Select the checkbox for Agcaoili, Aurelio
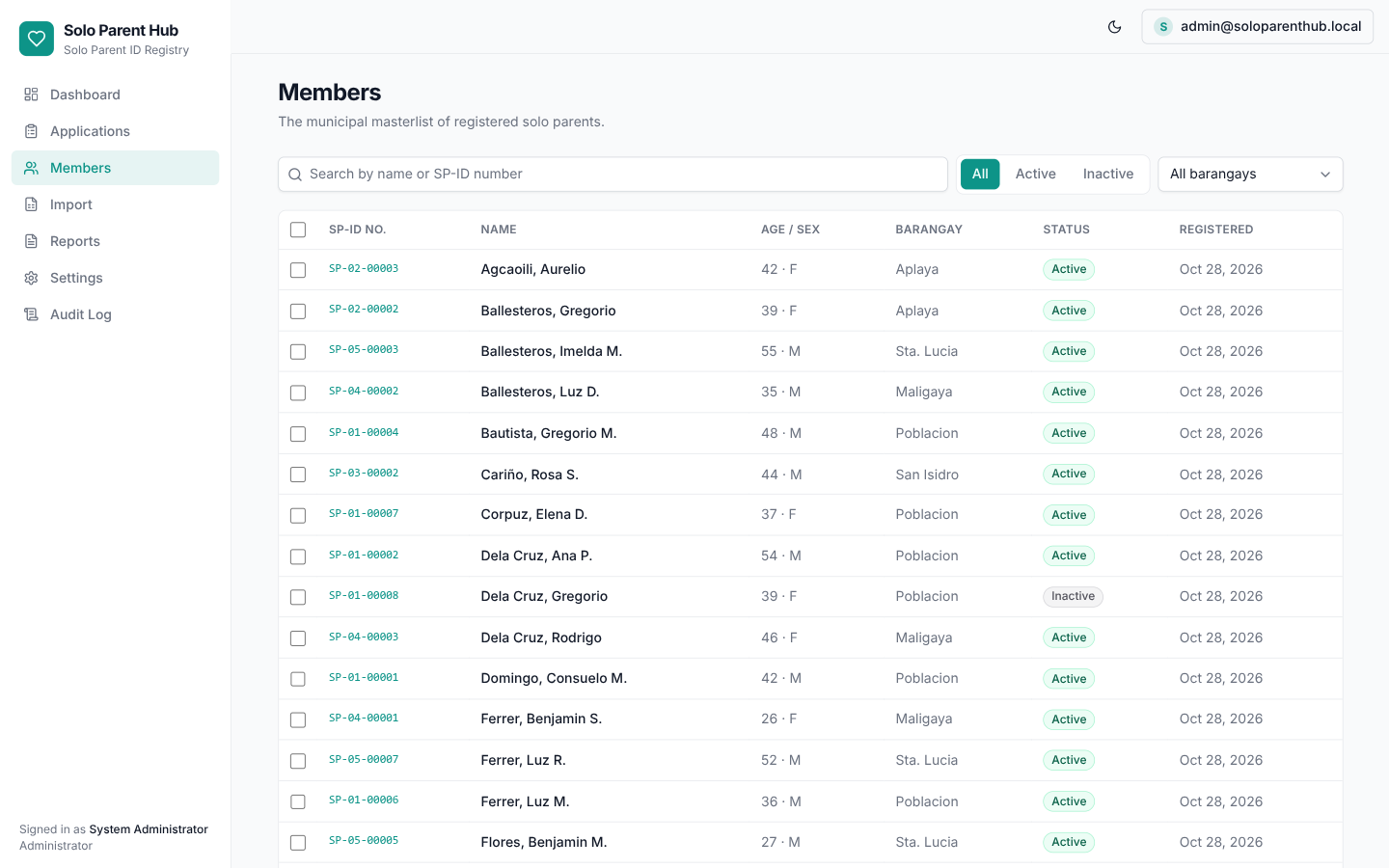 pos(298,270)
